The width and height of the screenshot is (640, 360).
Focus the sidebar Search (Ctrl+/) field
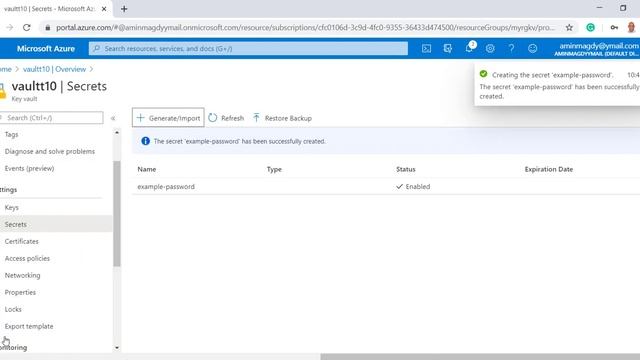point(51,118)
